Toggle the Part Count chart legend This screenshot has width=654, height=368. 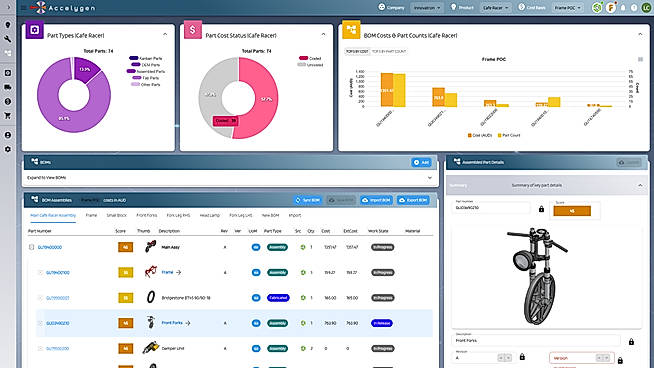click(509, 135)
